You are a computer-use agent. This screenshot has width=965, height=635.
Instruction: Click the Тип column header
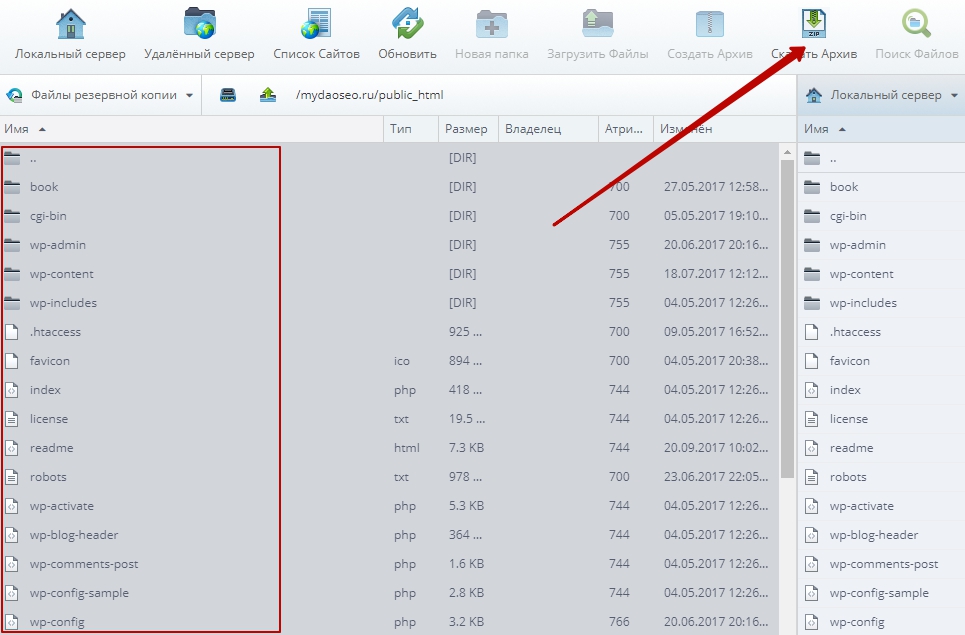pyautogui.click(x=410, y=129)
